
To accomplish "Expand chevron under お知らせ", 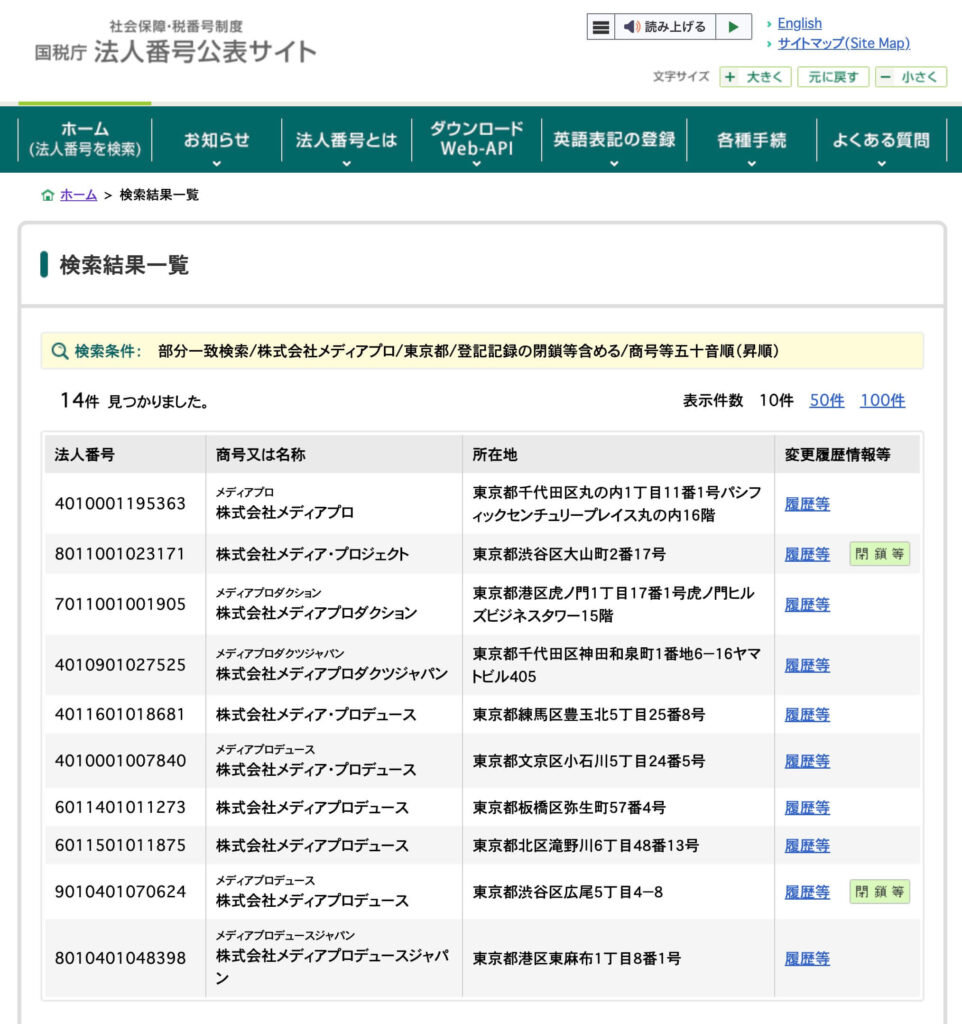I will click(x=217, y=163).
